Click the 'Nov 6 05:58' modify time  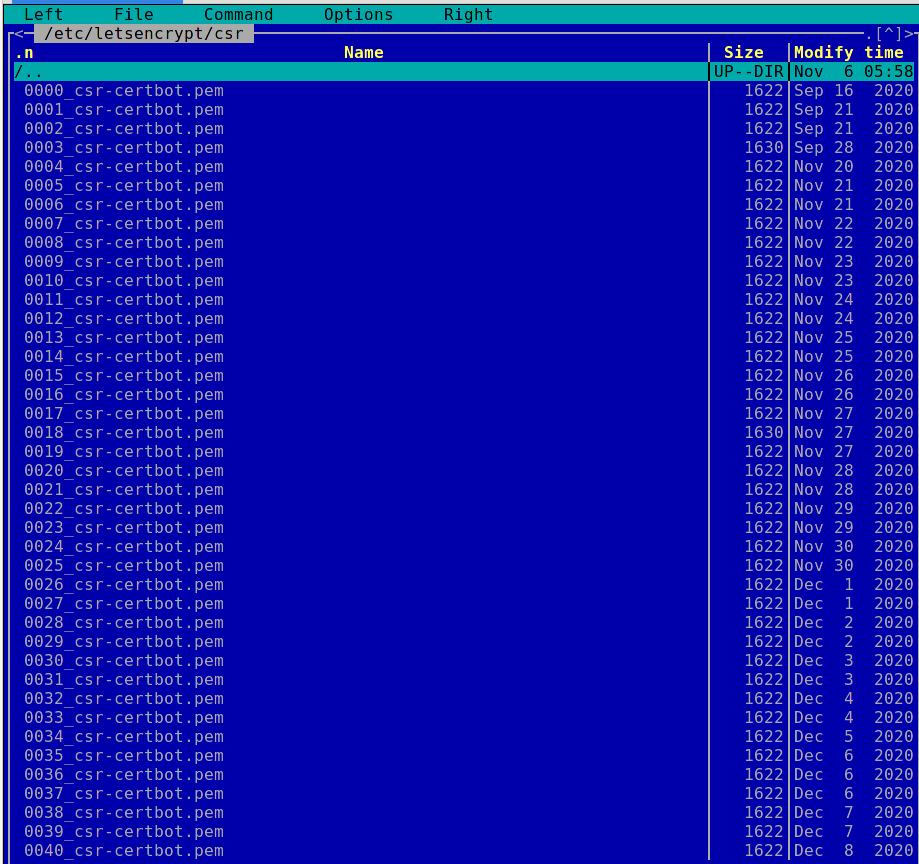click(x=853, y=72)
